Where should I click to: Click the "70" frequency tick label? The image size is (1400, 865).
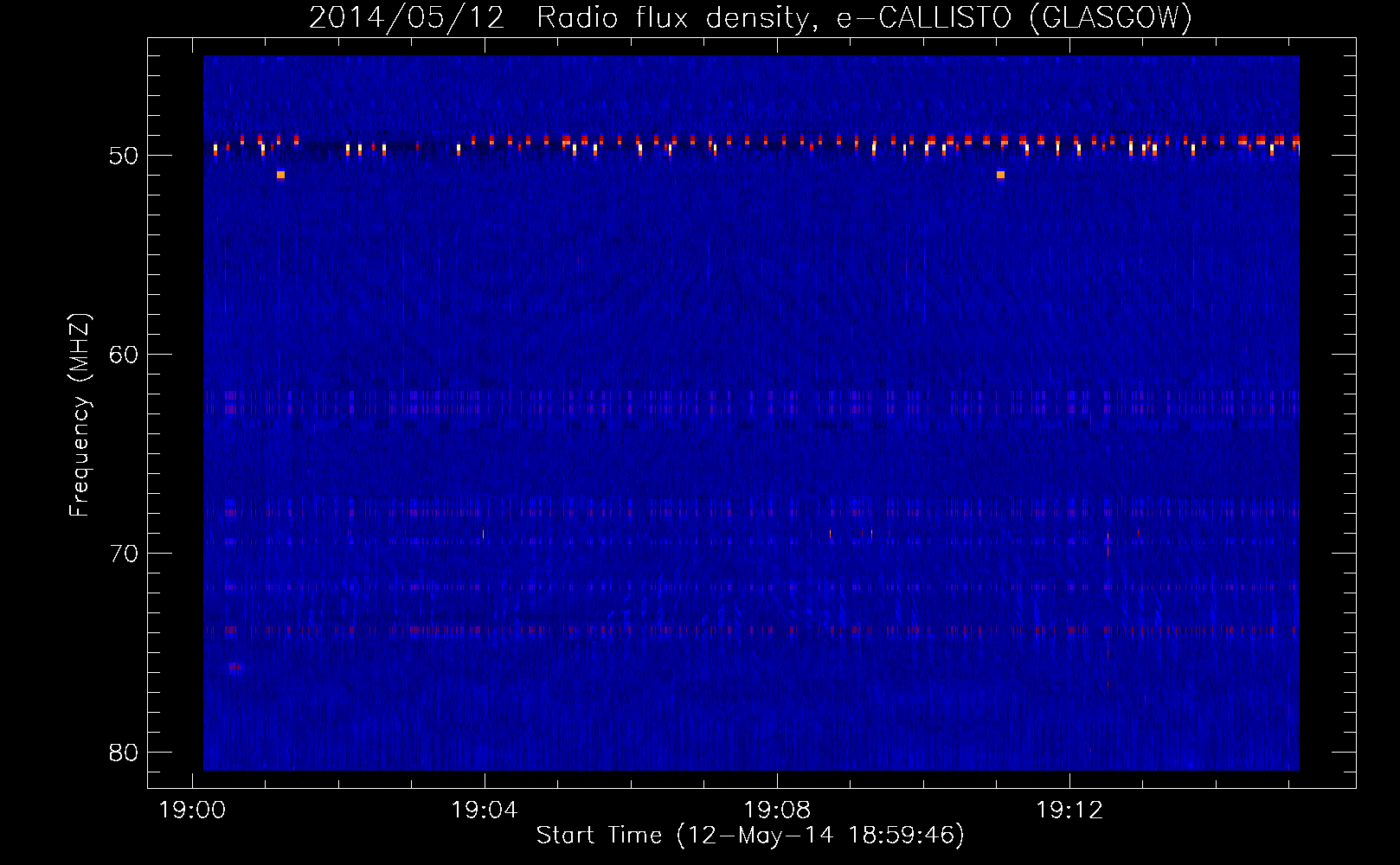[x=124, y=554]
